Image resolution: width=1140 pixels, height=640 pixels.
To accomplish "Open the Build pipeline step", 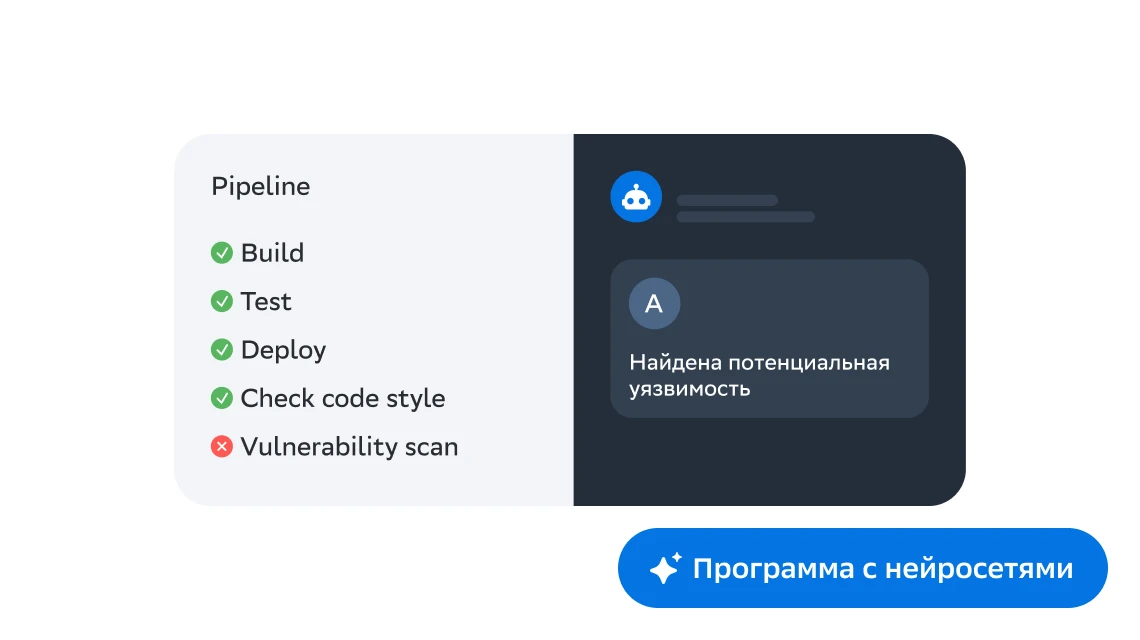I will coord(272,253).
